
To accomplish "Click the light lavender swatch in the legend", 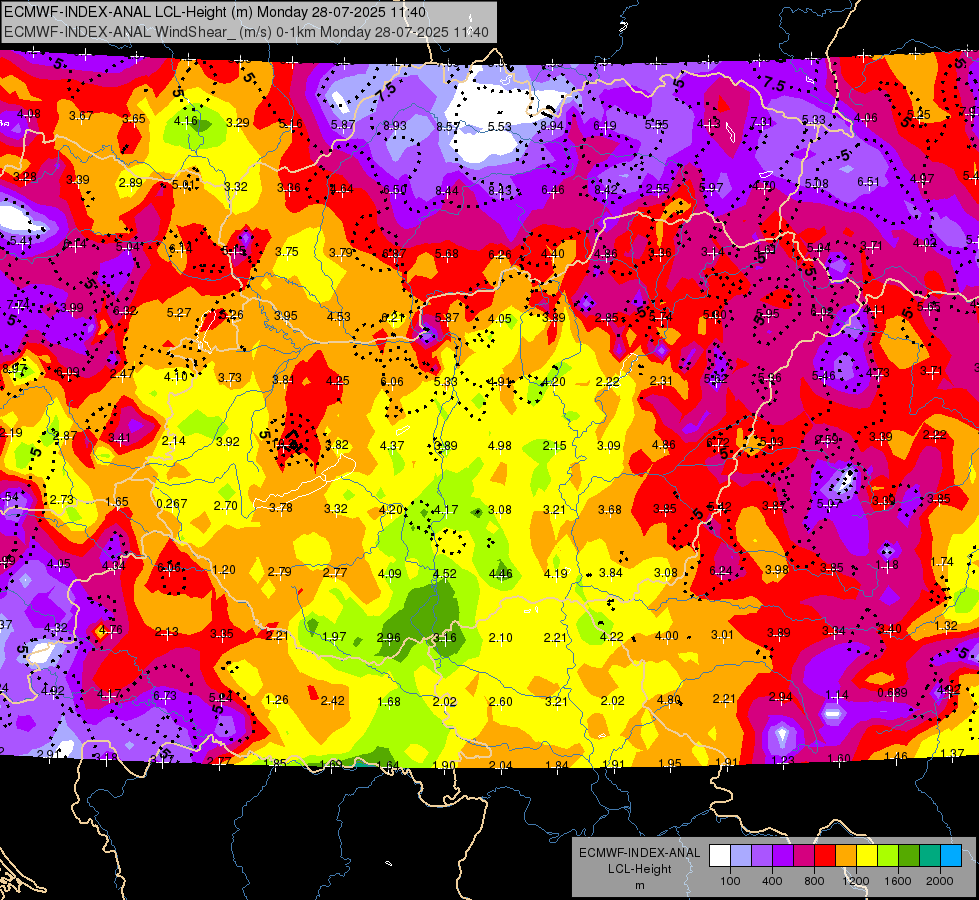I will 741,856.
